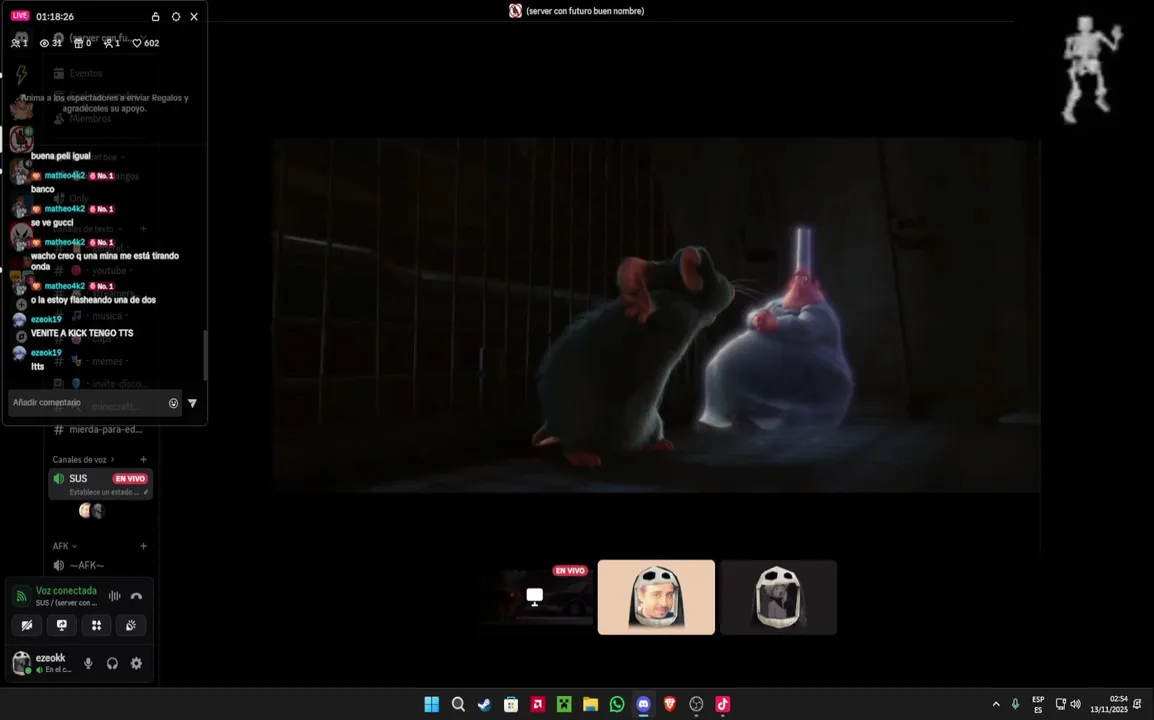Collapse the Canales de voz category
The height and width of the screenshot is (720, 1154).
point(83,459)
